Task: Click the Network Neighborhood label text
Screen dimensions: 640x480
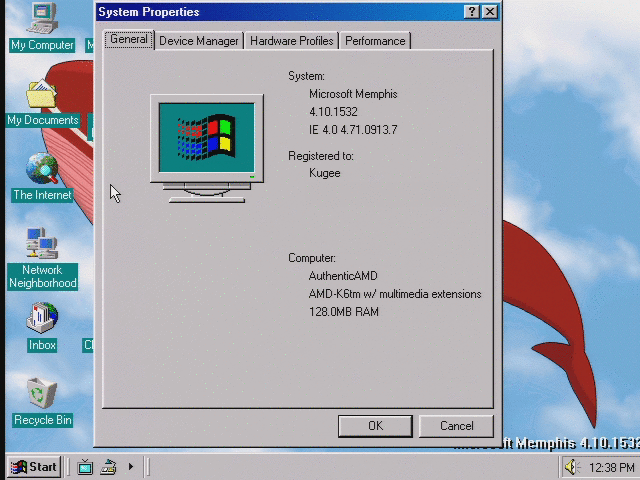Action: click(43, 276)
